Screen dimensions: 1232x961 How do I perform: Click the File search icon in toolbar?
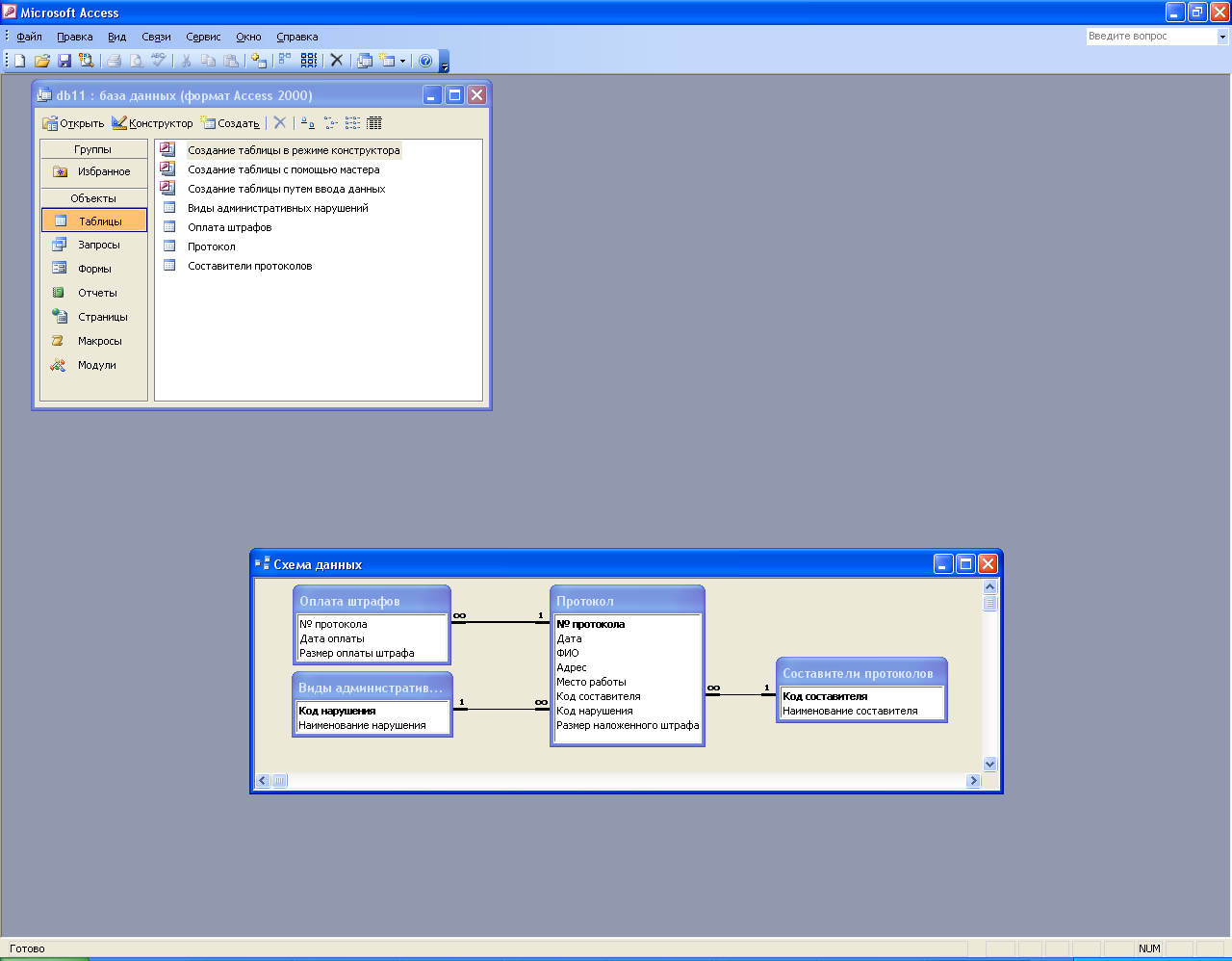click(x=87, y=60)
